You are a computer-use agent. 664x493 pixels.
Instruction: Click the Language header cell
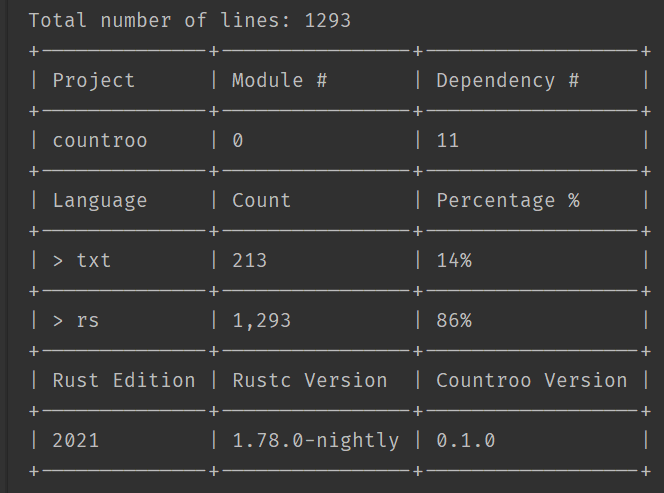point(99,200)
